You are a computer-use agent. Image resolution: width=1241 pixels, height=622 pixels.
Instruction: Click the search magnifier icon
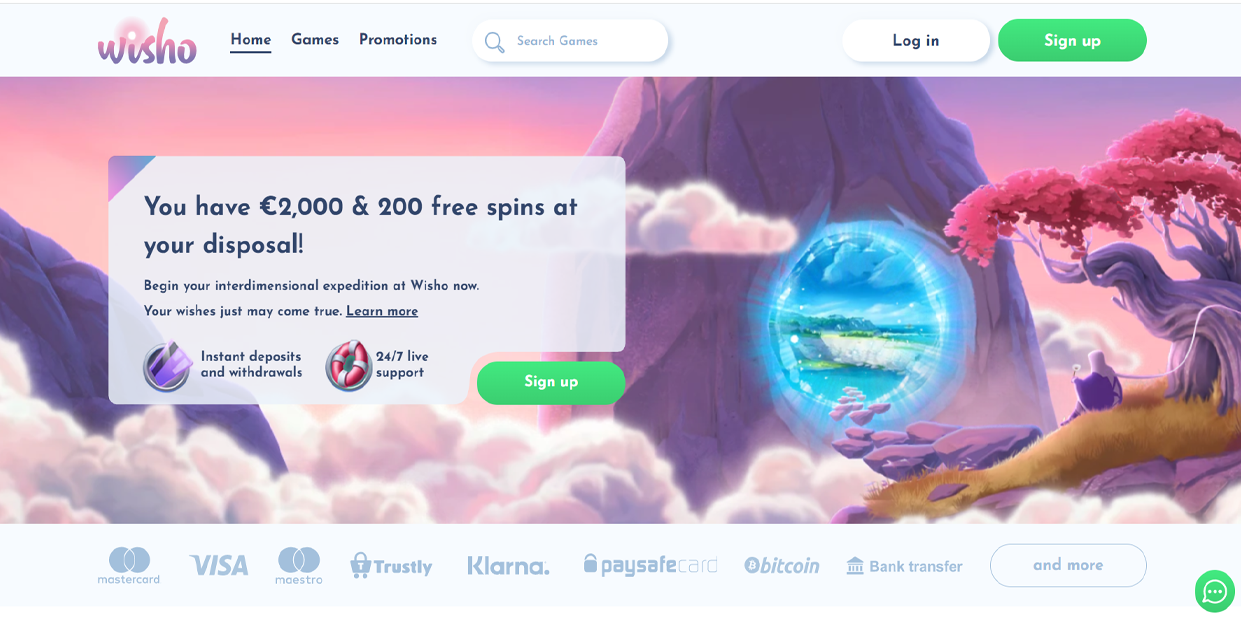pos(494,42)
